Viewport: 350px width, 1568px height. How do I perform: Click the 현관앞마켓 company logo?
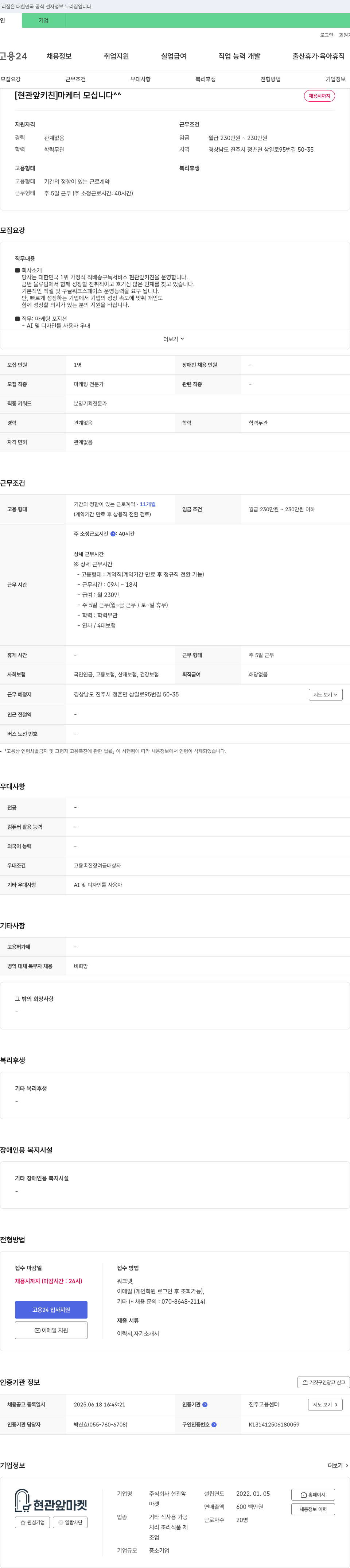pos(51,1501)
